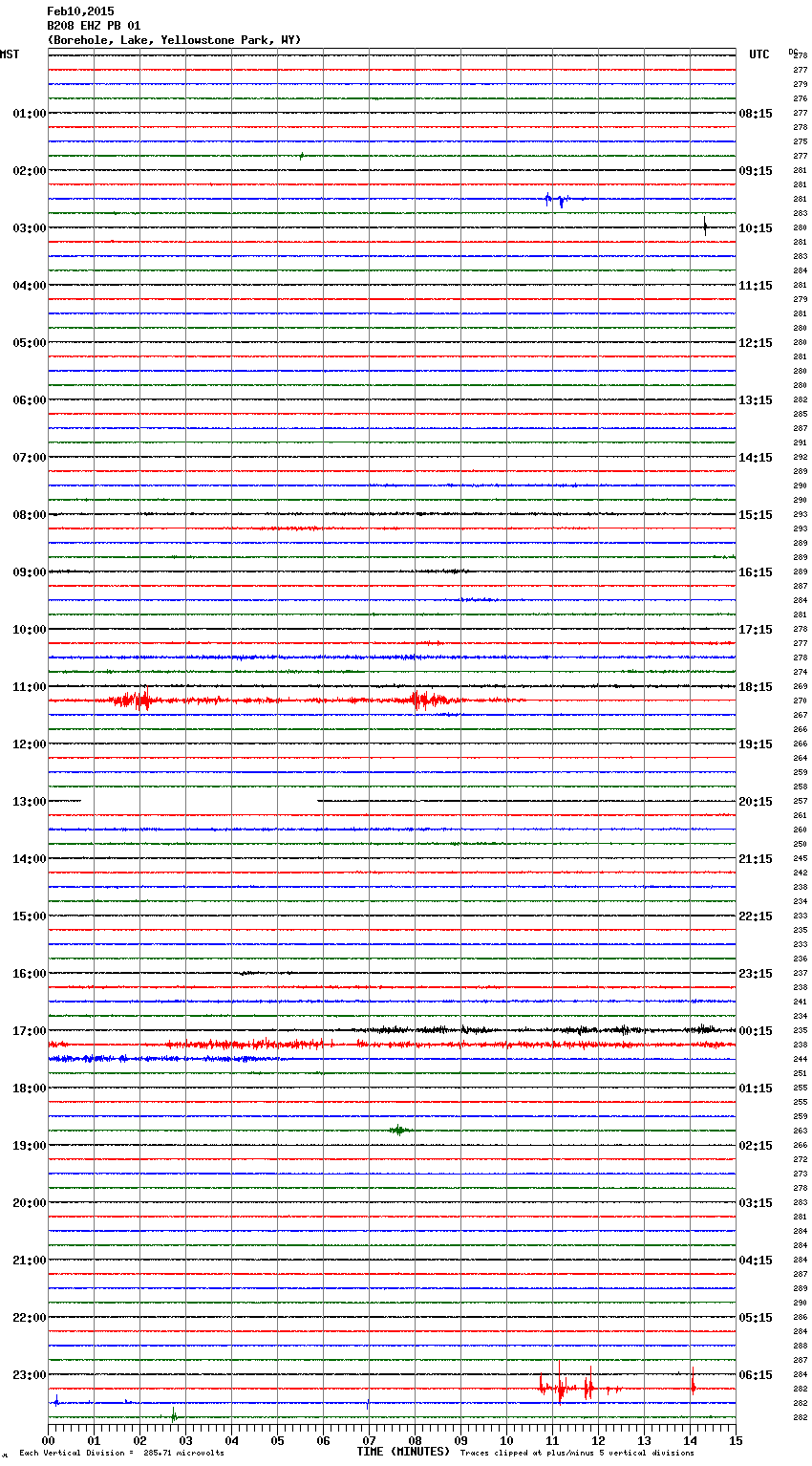Select the 17:00 MST hour label
The height and width of the screenshot is (1466, 812).
point(29,1030)
